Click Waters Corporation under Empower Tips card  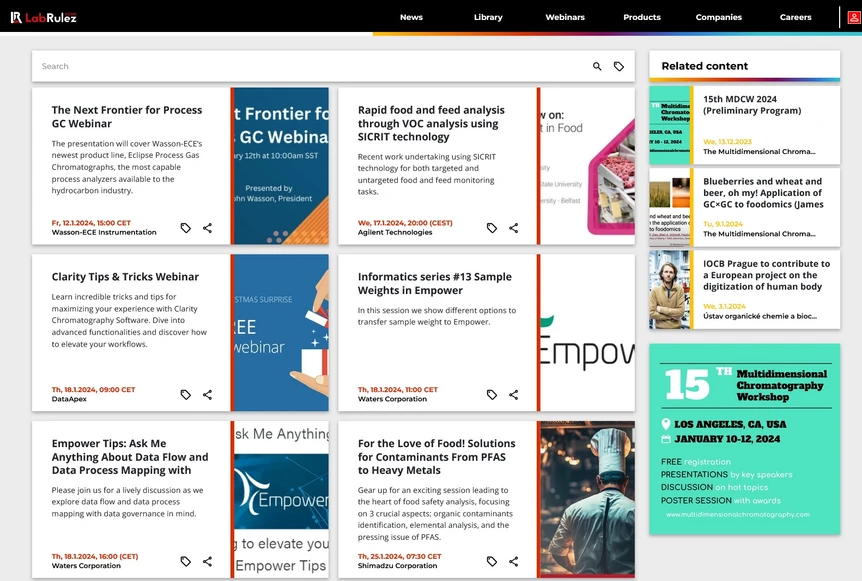(86, 566)
